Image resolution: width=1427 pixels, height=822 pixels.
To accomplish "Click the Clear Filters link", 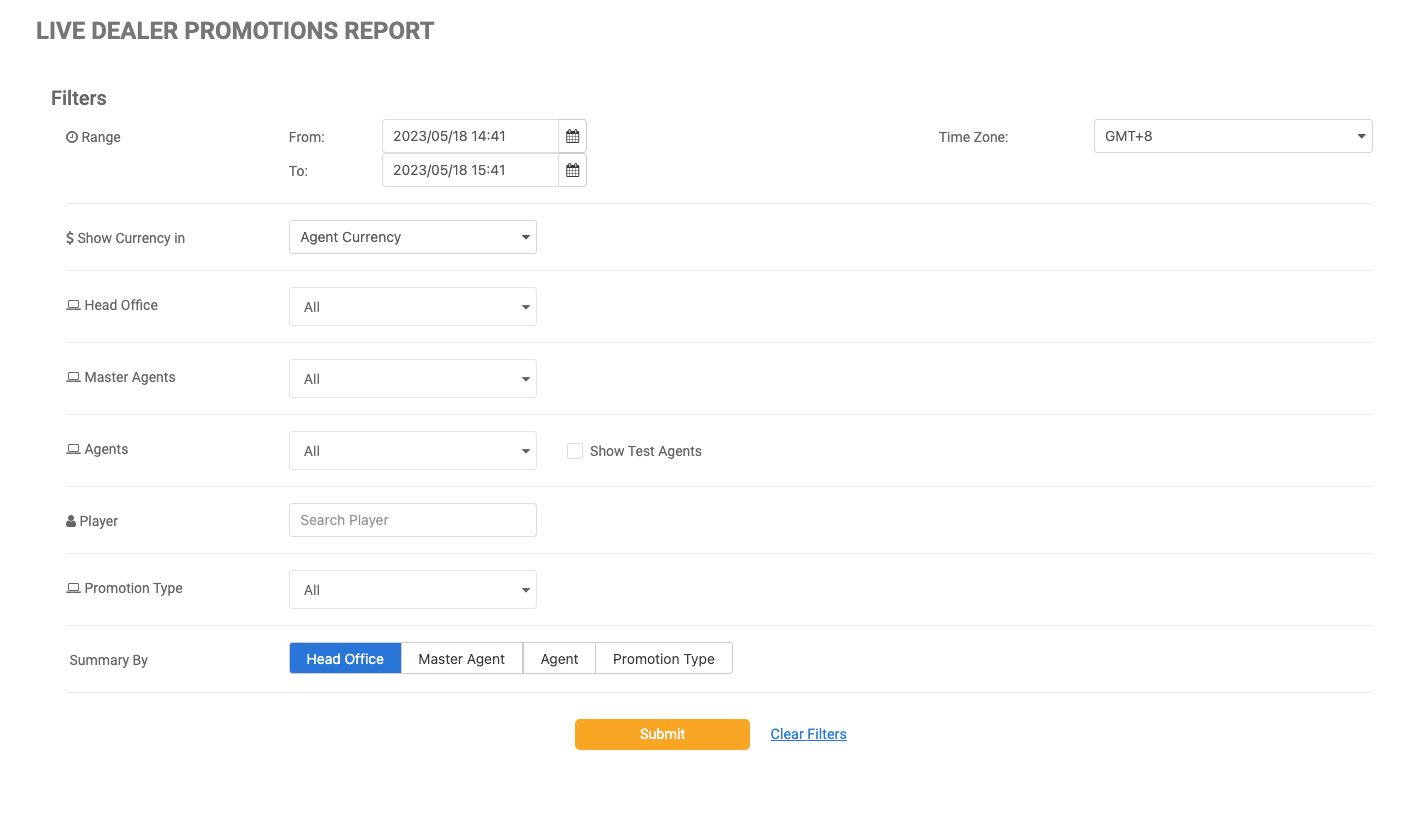I will click(x=808, y=734).
